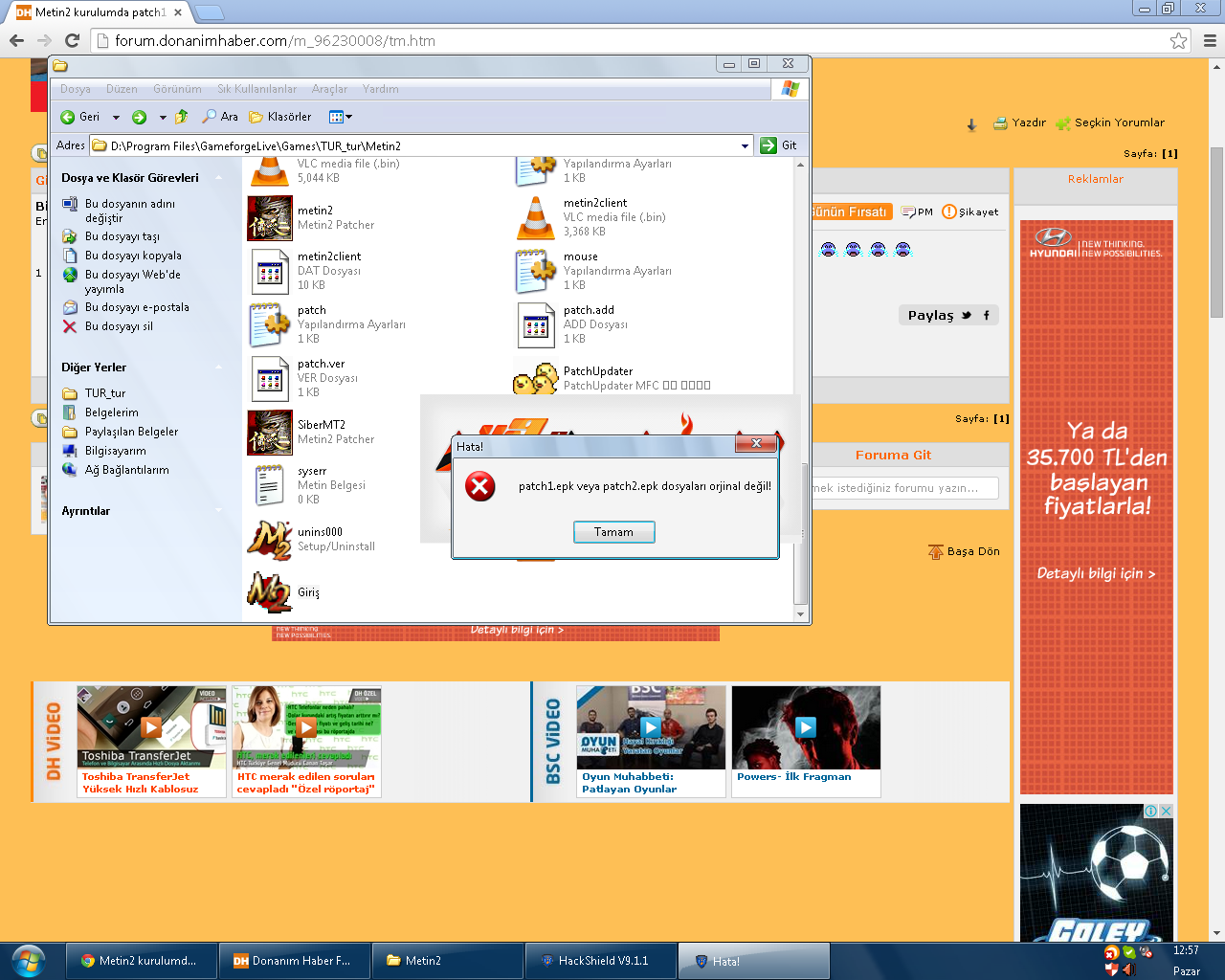Select the PatchUpdater application icon
The width and height of the screenshot is (1225, 980).
pyautogui.click(x=536, y=377)
